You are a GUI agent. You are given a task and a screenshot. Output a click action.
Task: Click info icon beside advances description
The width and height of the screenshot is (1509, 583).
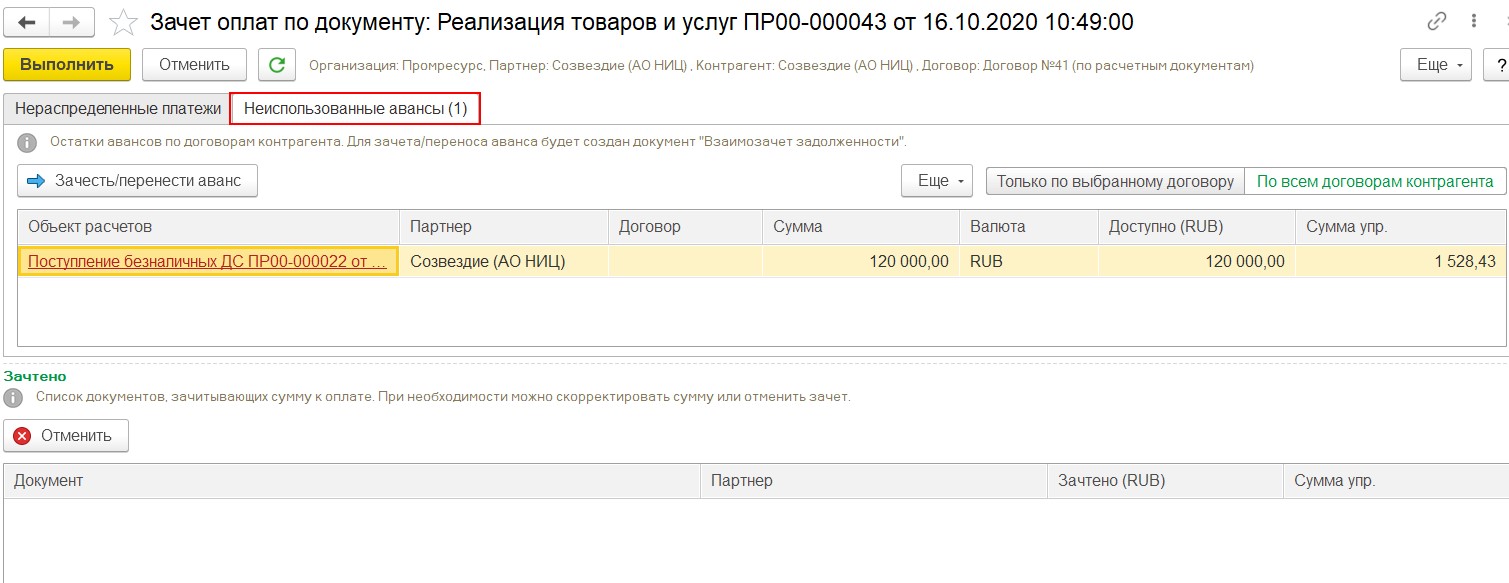(x=27, y=143)
